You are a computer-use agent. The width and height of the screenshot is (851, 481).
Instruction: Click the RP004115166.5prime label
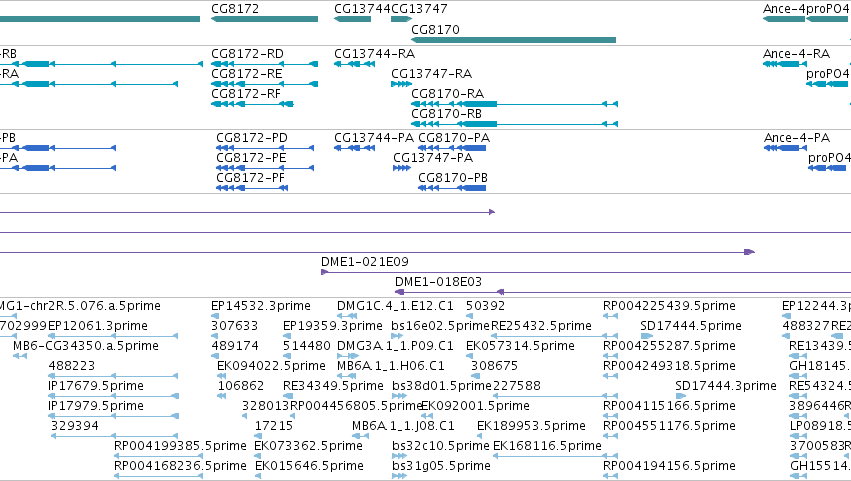point(669,406)
